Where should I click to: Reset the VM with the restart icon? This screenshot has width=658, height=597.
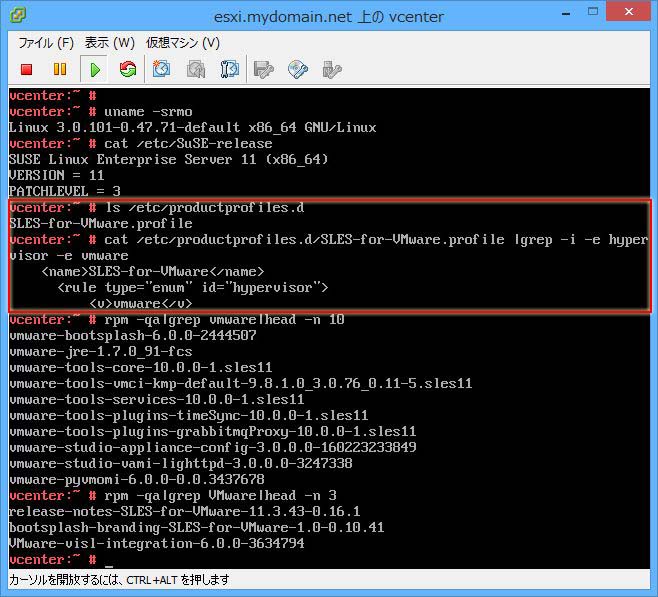click(x=128, y=69)
